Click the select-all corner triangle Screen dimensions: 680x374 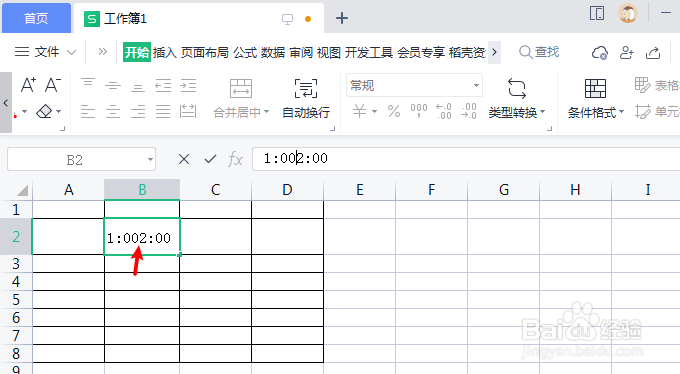(x=22, y=190)
